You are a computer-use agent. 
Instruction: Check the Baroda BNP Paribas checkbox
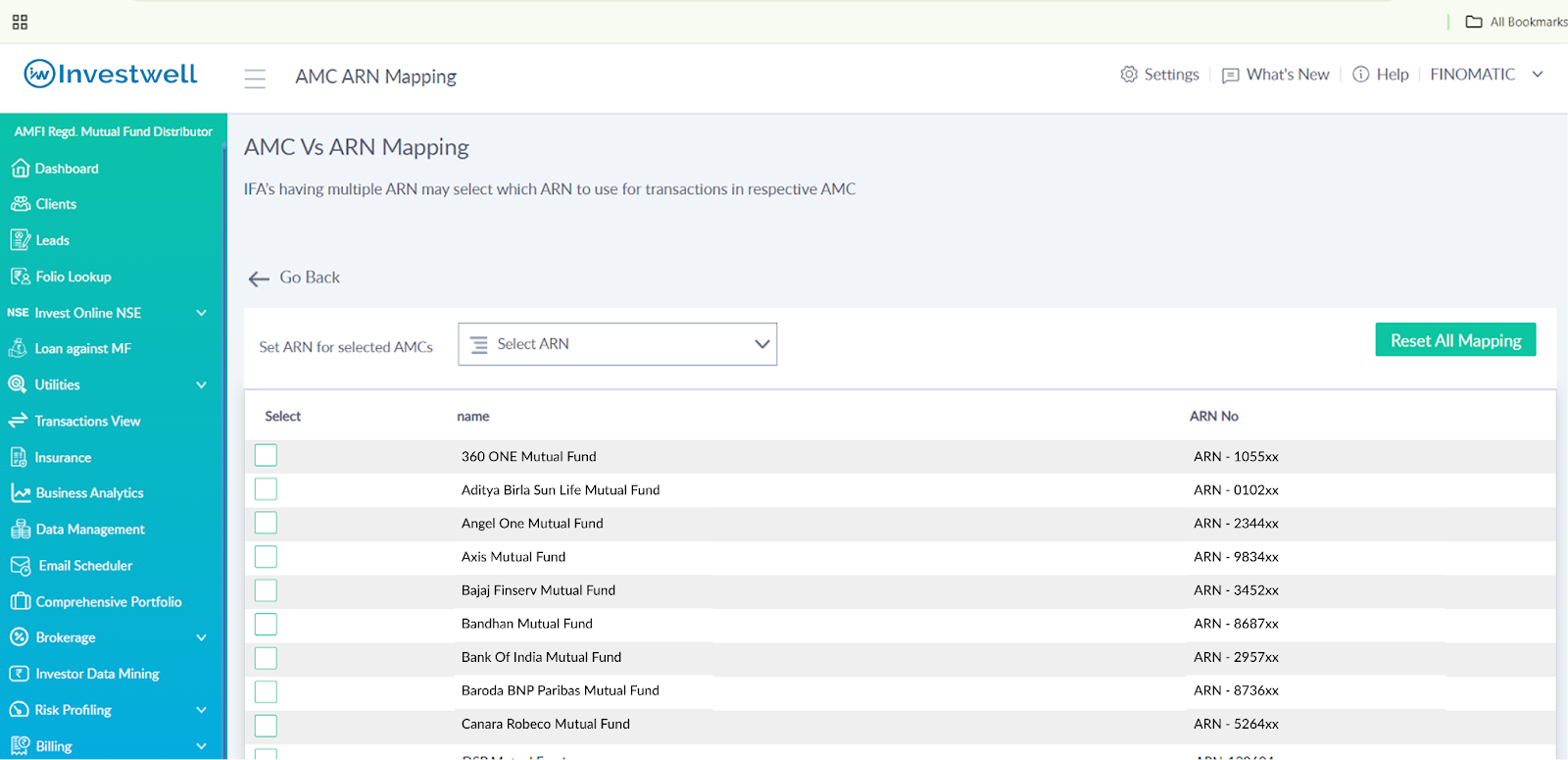pos(266,691)
